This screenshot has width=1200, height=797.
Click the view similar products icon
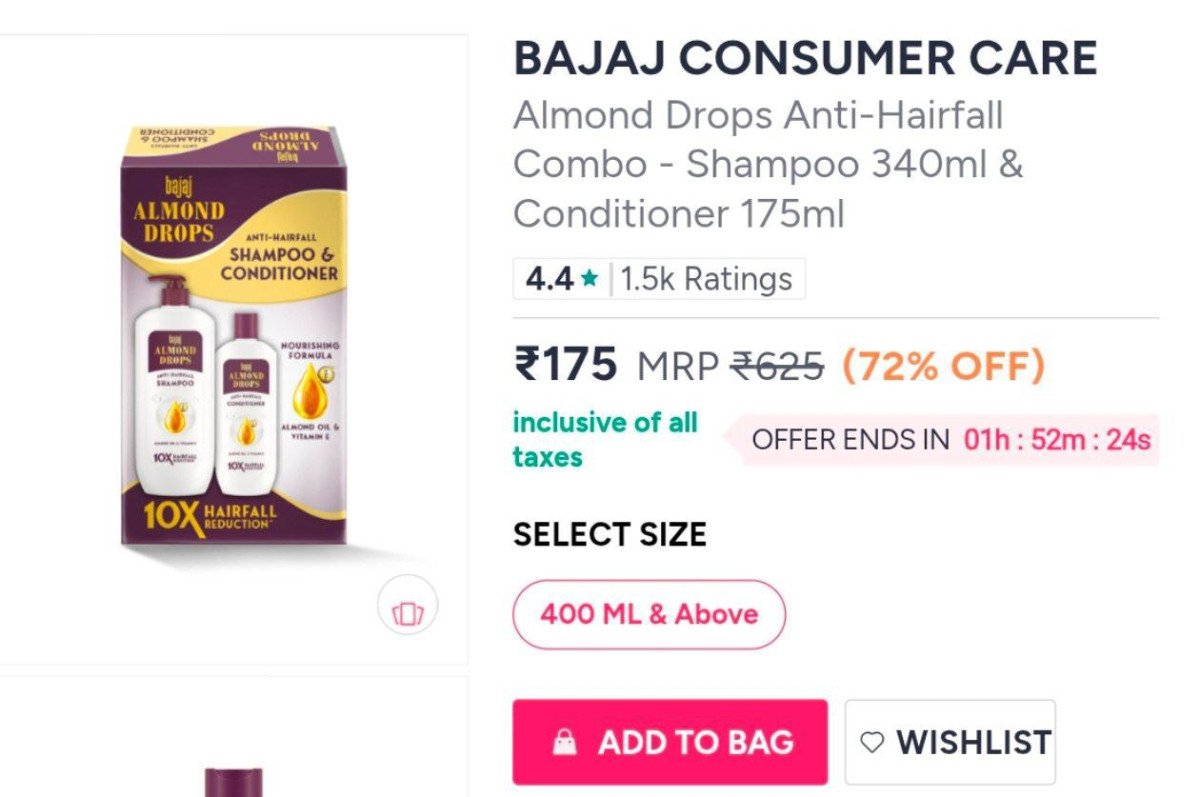click(408, 605)
